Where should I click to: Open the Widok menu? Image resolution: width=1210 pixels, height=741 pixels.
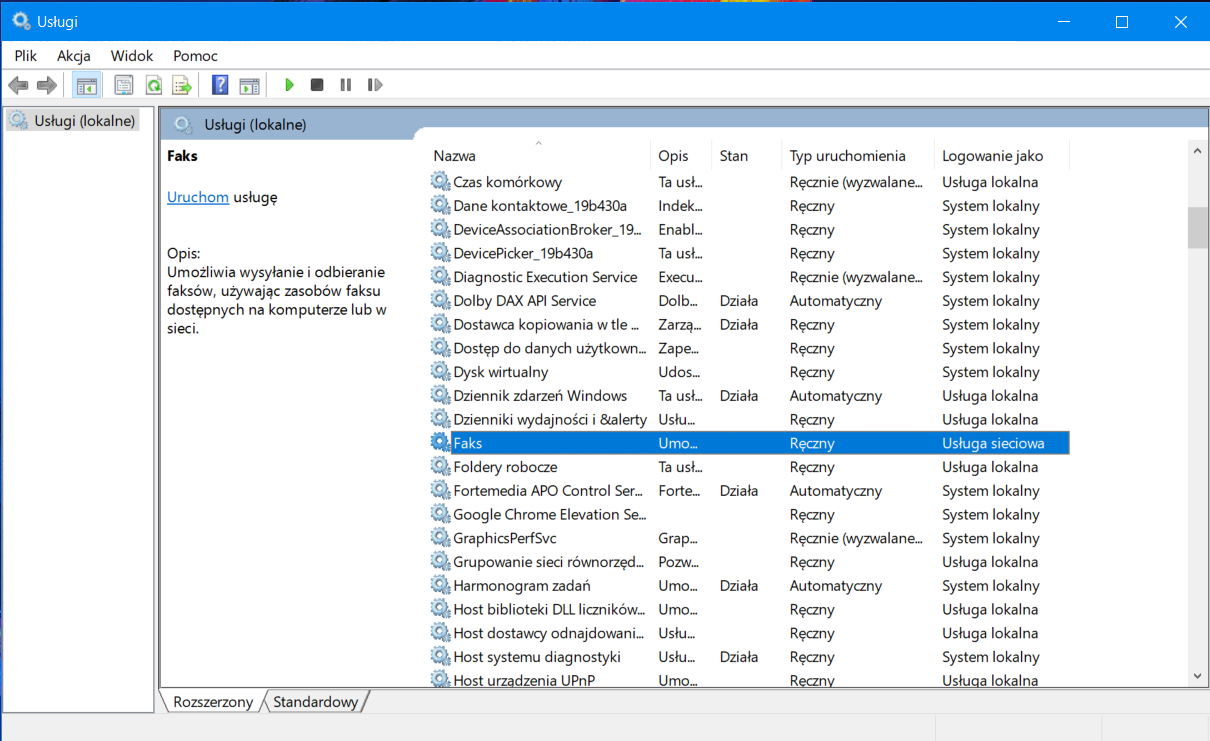(x=132, y=56)
